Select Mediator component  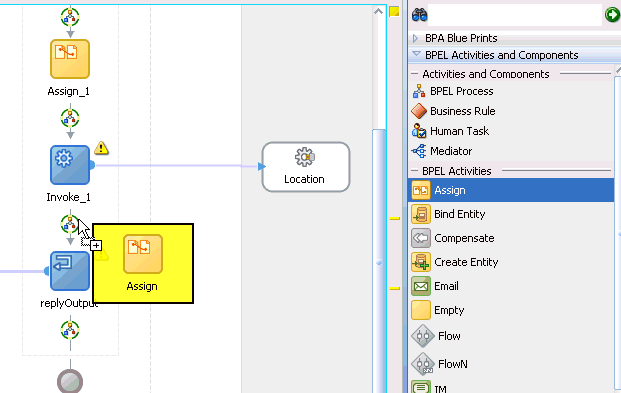pos(442,151)
